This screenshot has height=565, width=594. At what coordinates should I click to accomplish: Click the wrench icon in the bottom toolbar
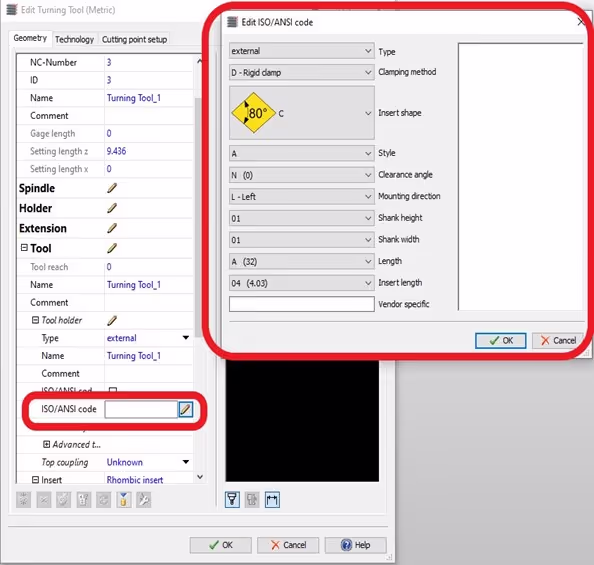click(x=144, y=500)
